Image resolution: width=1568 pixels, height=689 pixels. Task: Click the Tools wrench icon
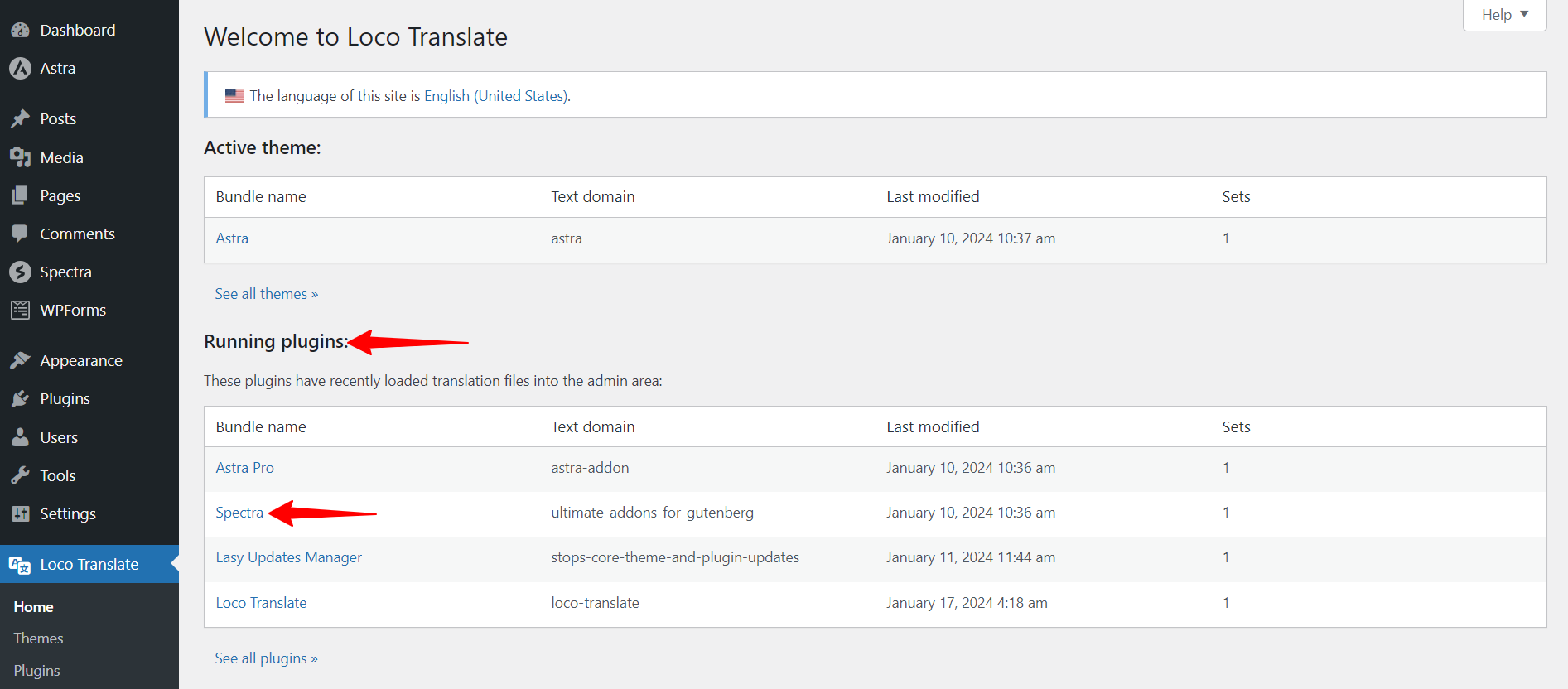[20, 475]
